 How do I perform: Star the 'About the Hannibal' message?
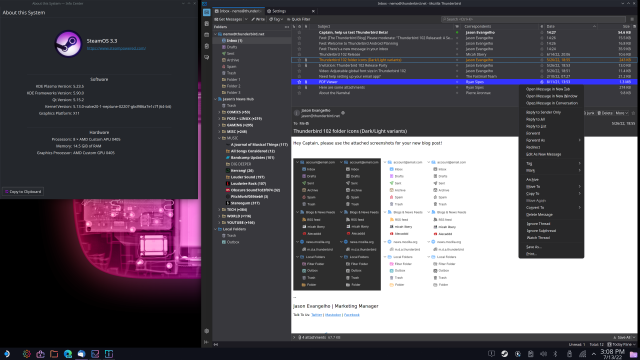pos(300,93)
